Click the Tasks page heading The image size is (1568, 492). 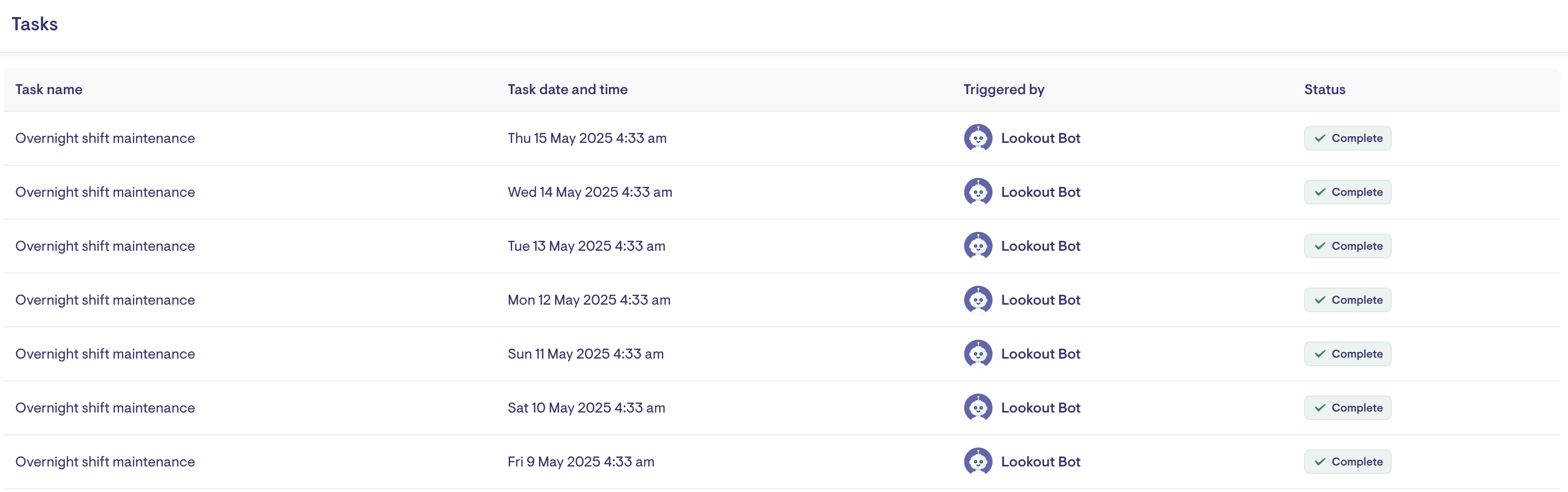pyautogui.click(x=35, y=24)
